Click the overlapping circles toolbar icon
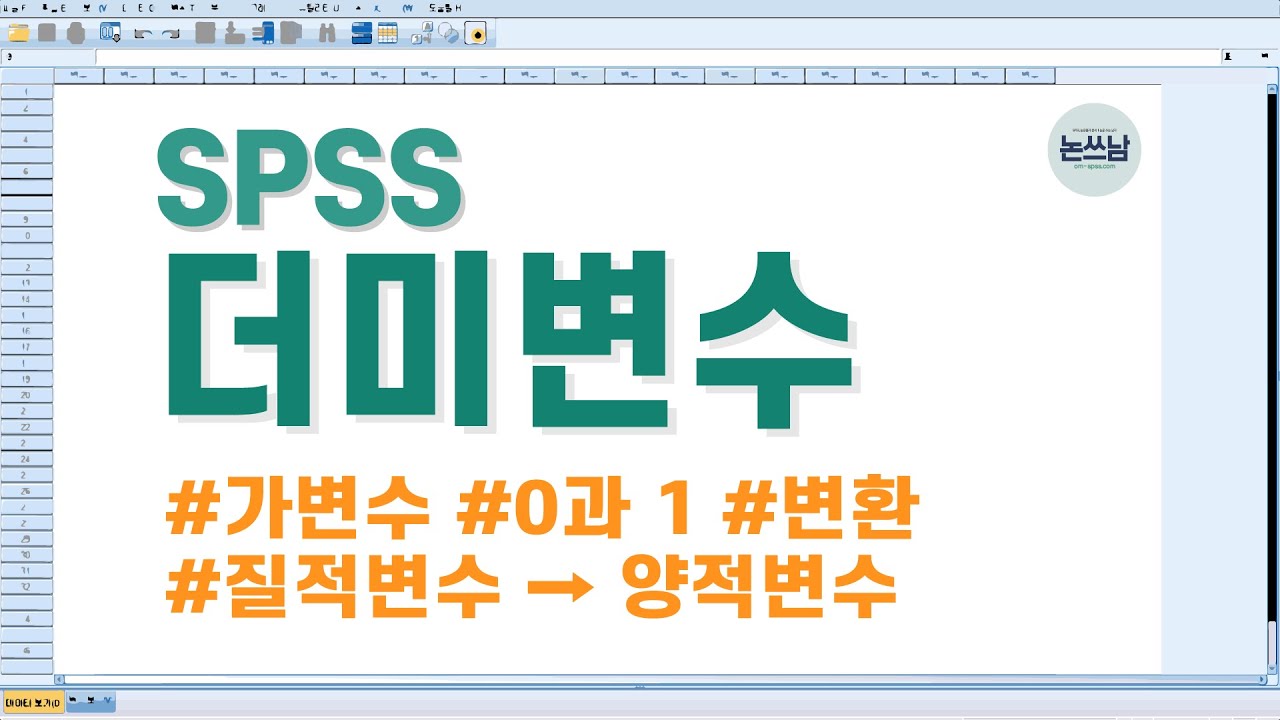 [x=449, y=33]
